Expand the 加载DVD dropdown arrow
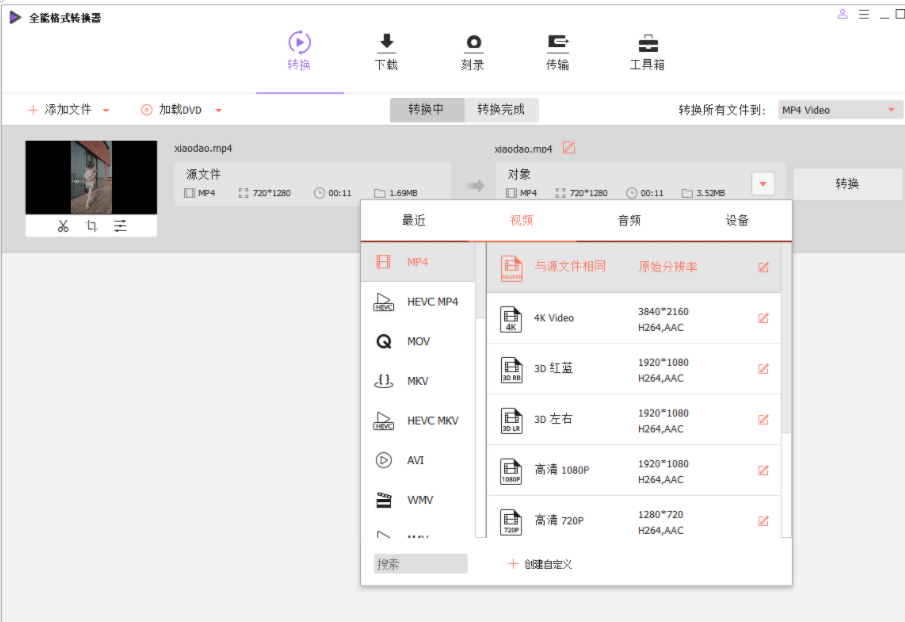905x622 pixels. tap(218, 110)
